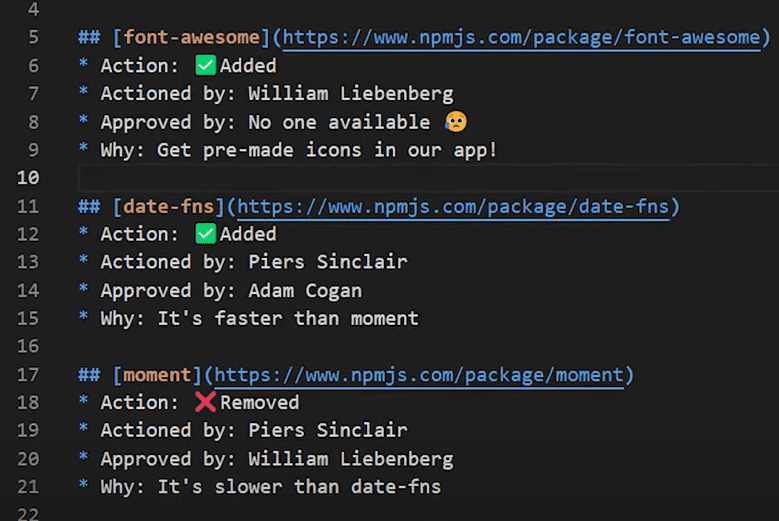779x521 pixels.
Task: Click the green checkmark emoji on line 6
Action: pyautogui.click(x=206, y=66)
